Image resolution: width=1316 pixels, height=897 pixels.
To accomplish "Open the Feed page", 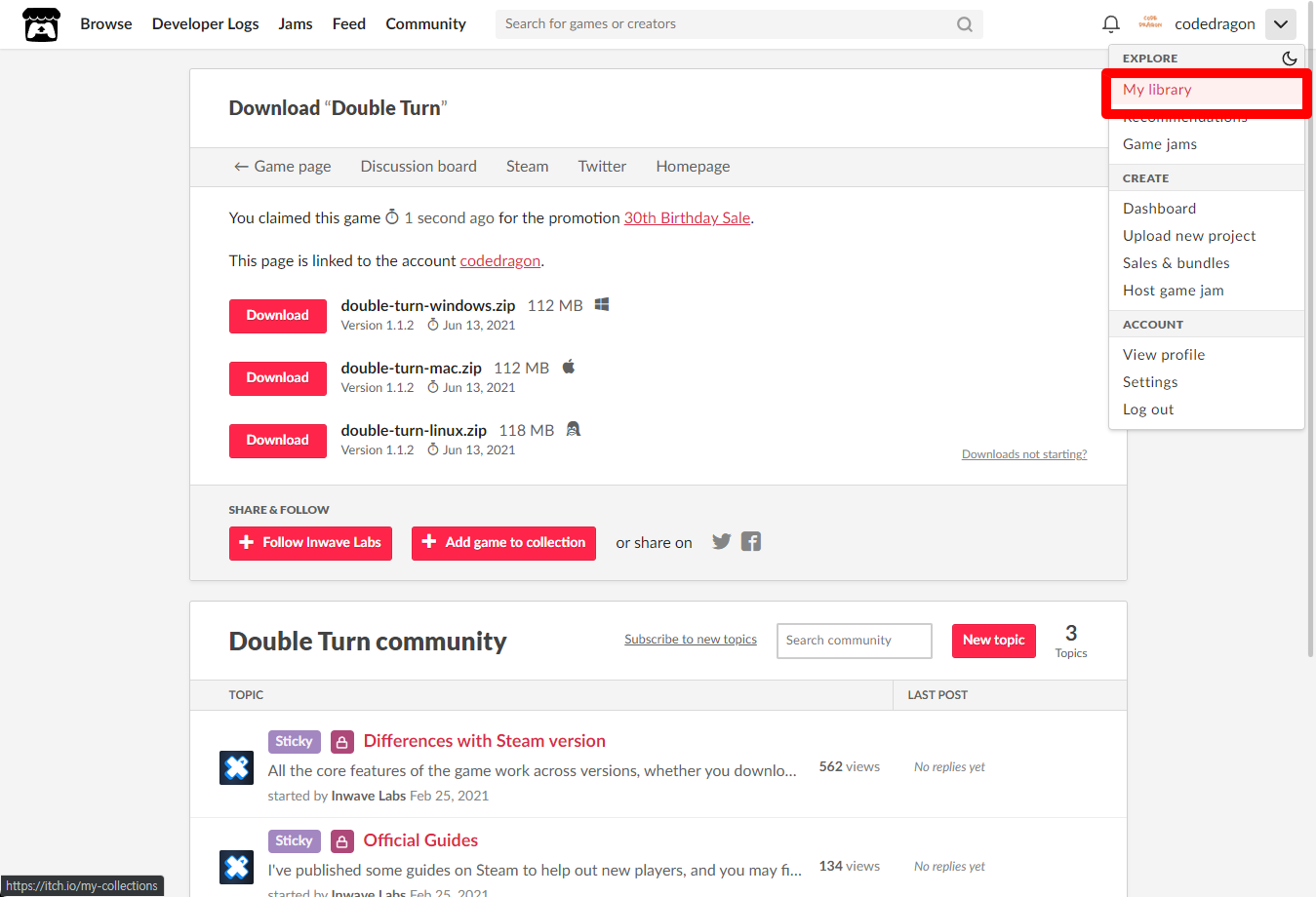I will click(349, 24).
